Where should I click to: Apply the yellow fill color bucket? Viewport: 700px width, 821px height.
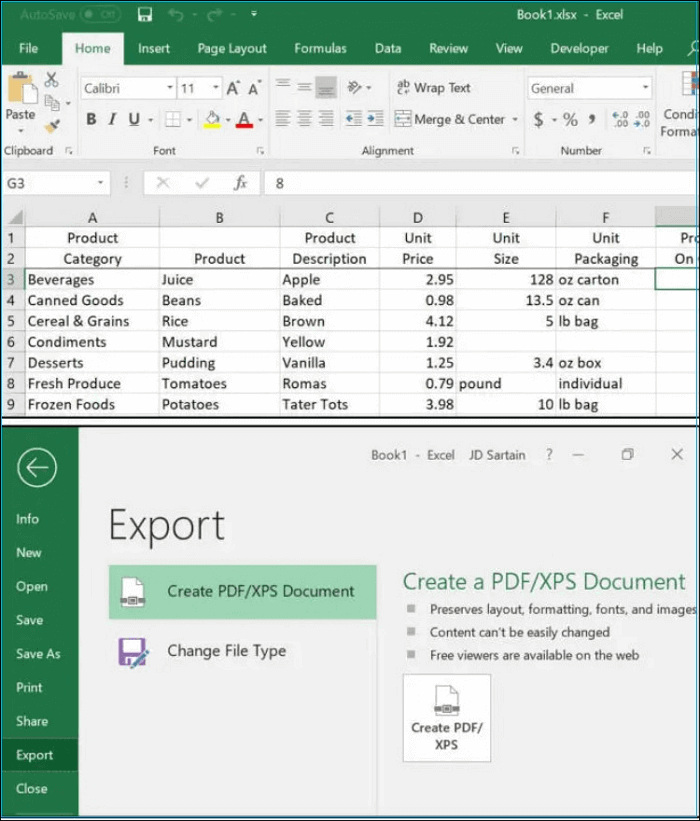[x=212, y=119]
